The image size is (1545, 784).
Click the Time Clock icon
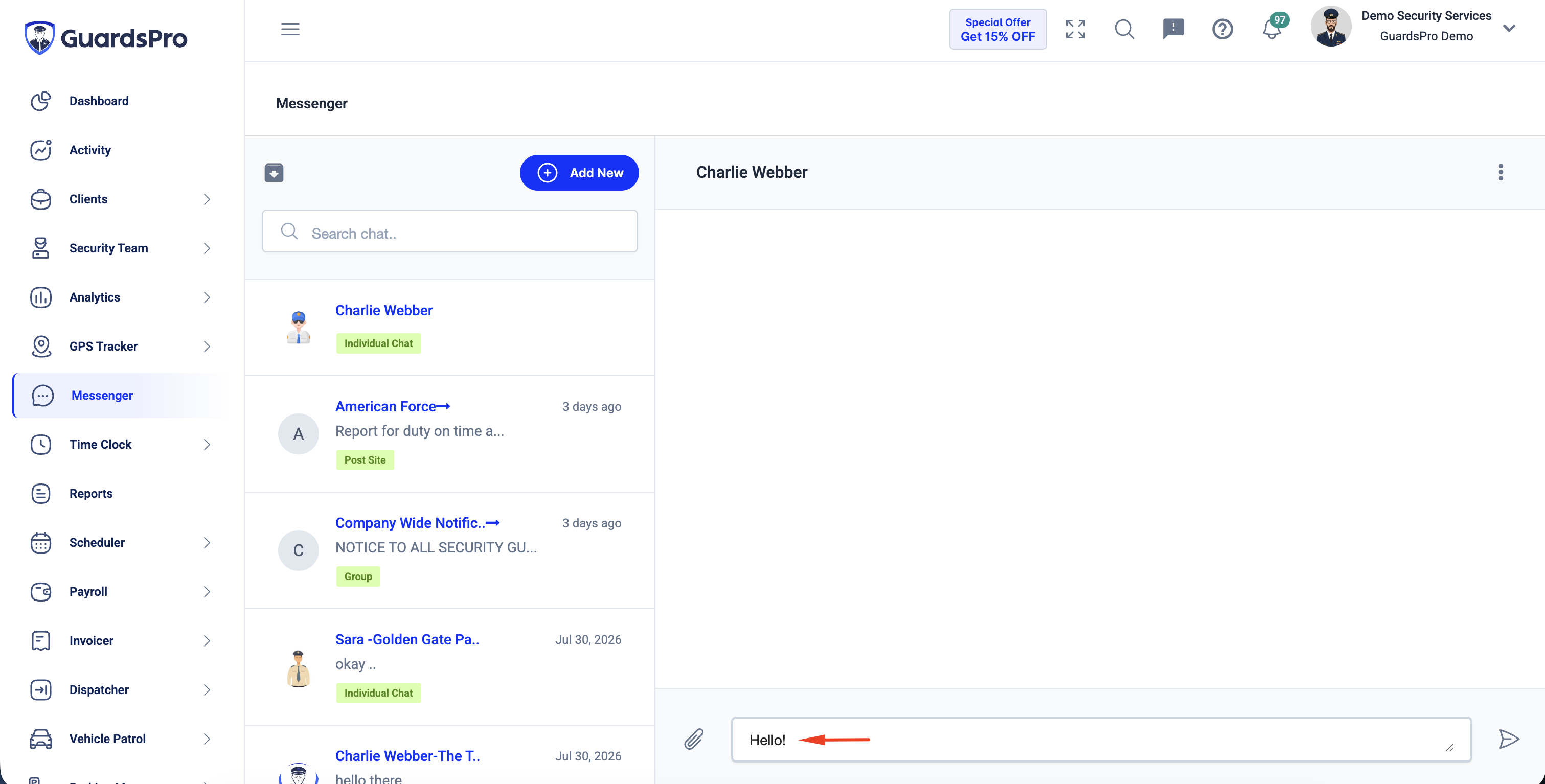click(41, 445)
